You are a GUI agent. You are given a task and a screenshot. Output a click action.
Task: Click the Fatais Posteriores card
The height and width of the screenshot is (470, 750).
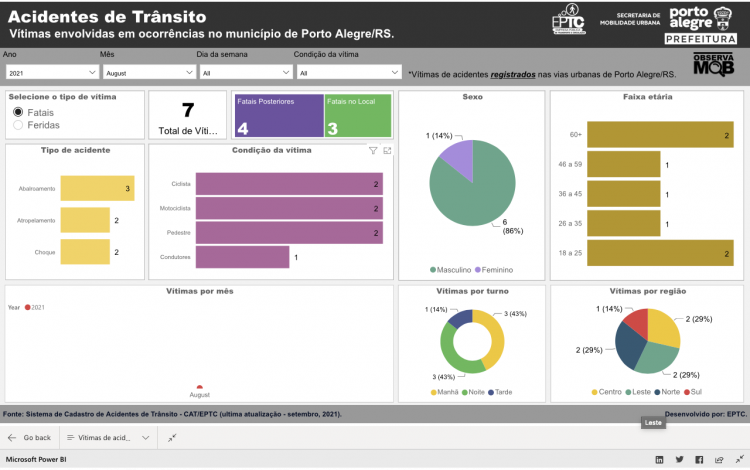(279, 116)
